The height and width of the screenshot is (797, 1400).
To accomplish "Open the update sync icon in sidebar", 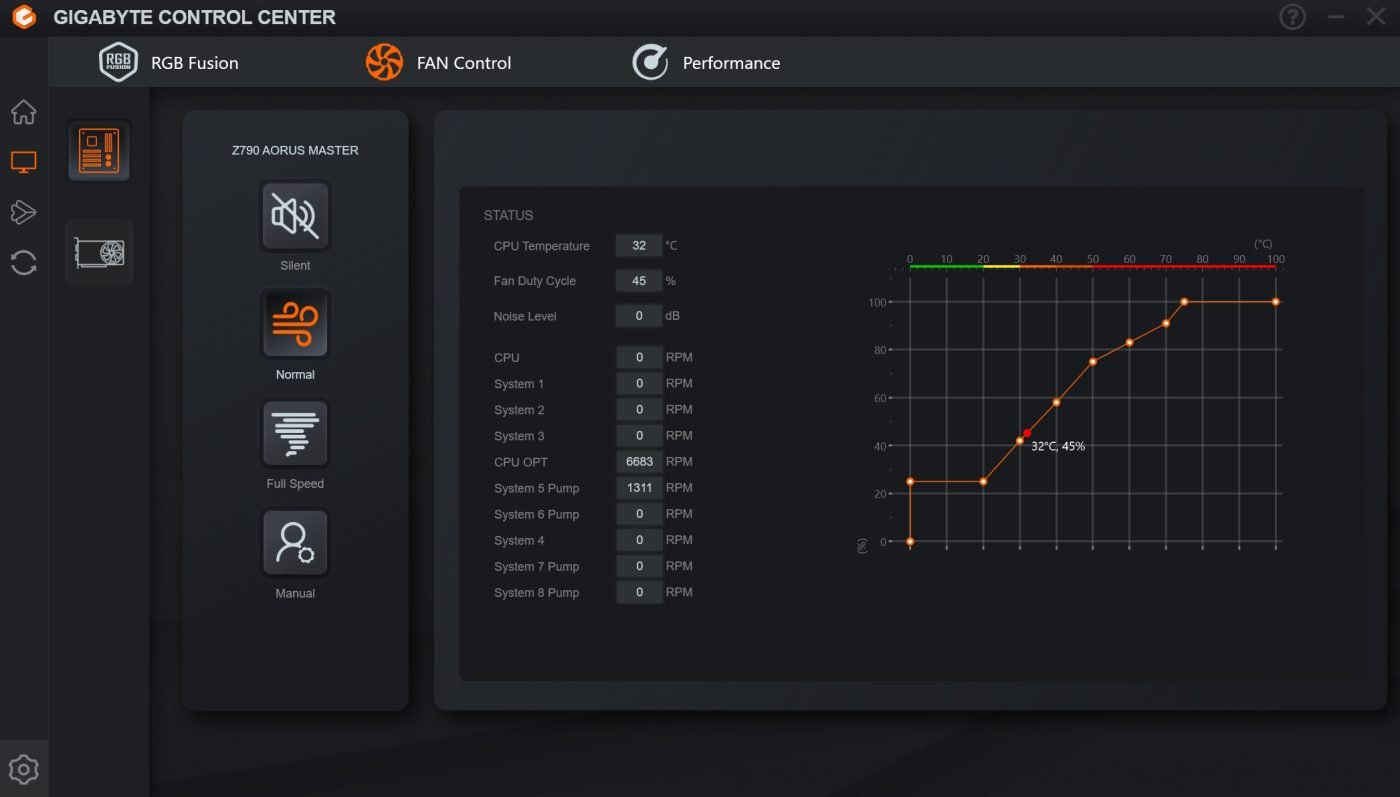I will pos(24,263).
